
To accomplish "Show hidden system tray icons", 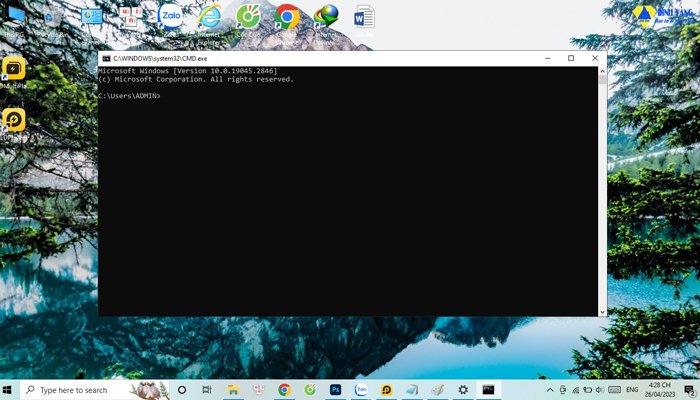I will pos(549,389).
